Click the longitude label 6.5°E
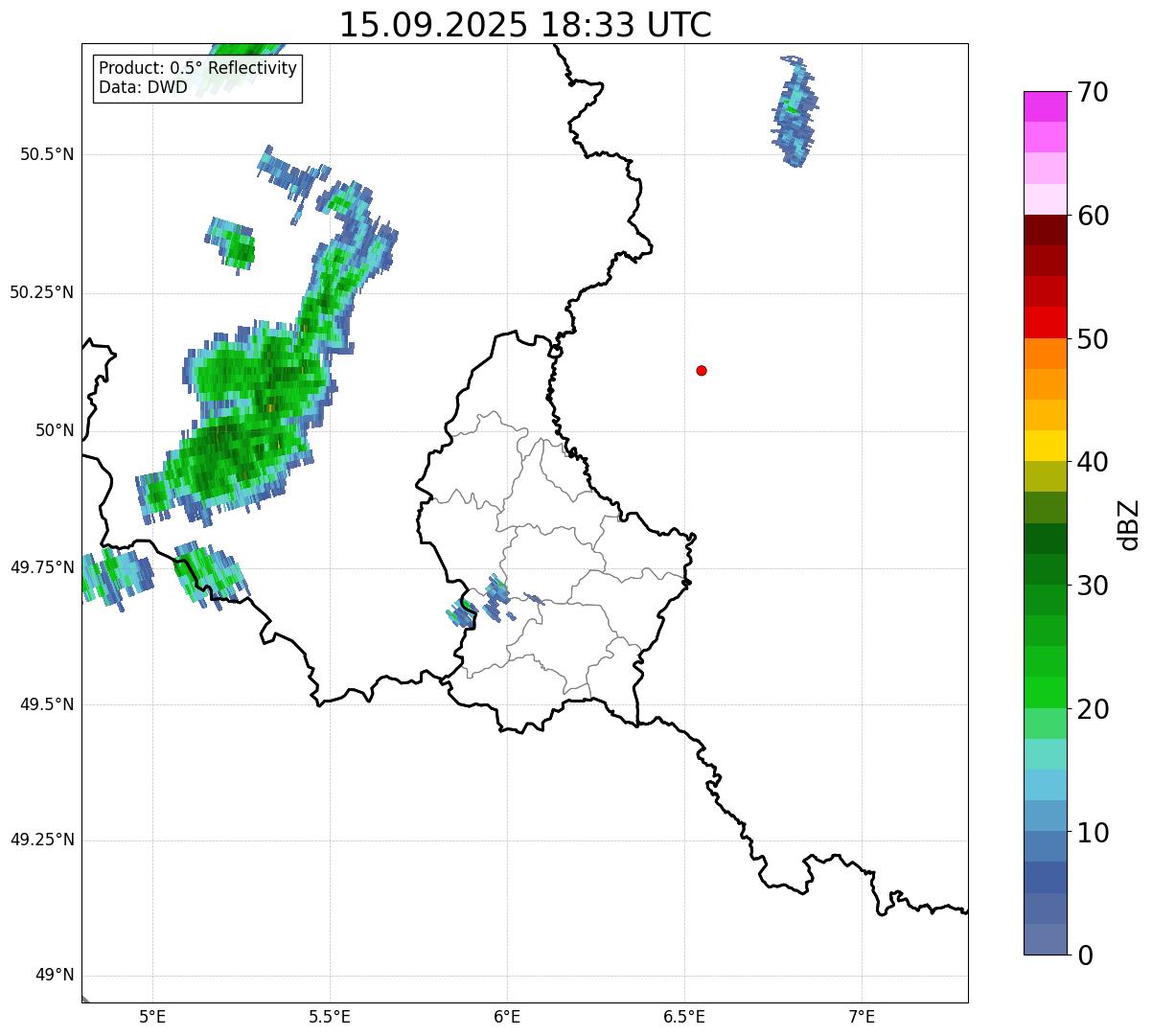The image size is (1152, 1036). 684,1017
